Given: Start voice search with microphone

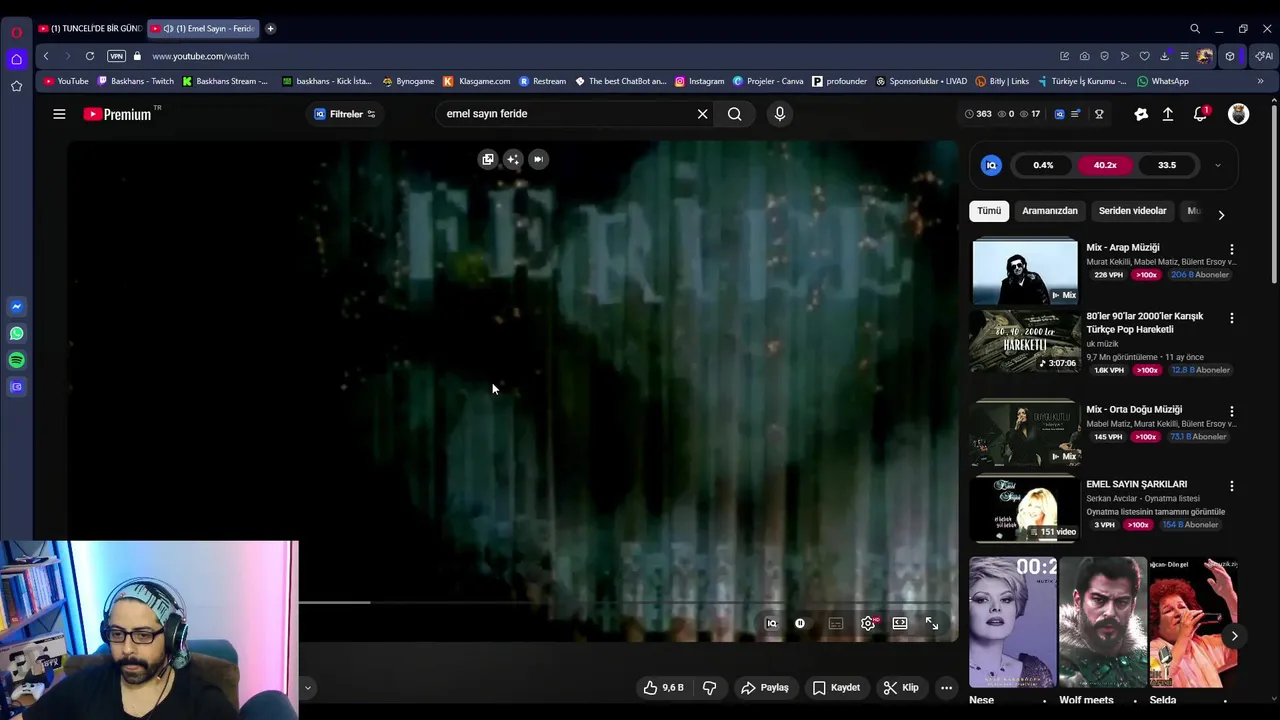Looking at the screenshot, I should click(x=780, y=114).
